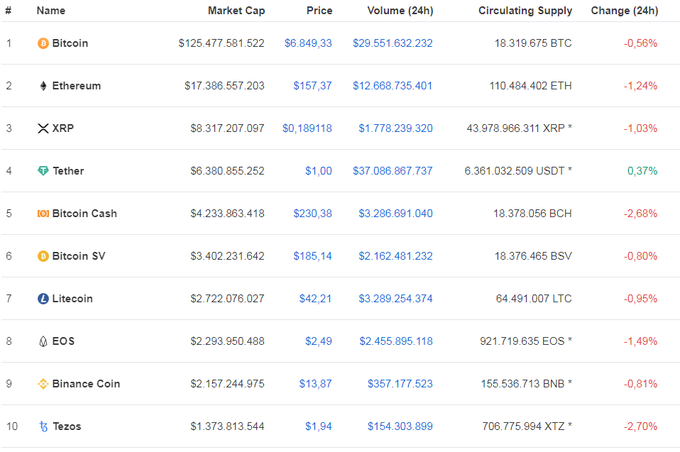Image resolution: width=680 pixels, height=452 pixels.
Task: Click Bitcoin Cash volume $3.286.691.040
Action: pos(396,213)
